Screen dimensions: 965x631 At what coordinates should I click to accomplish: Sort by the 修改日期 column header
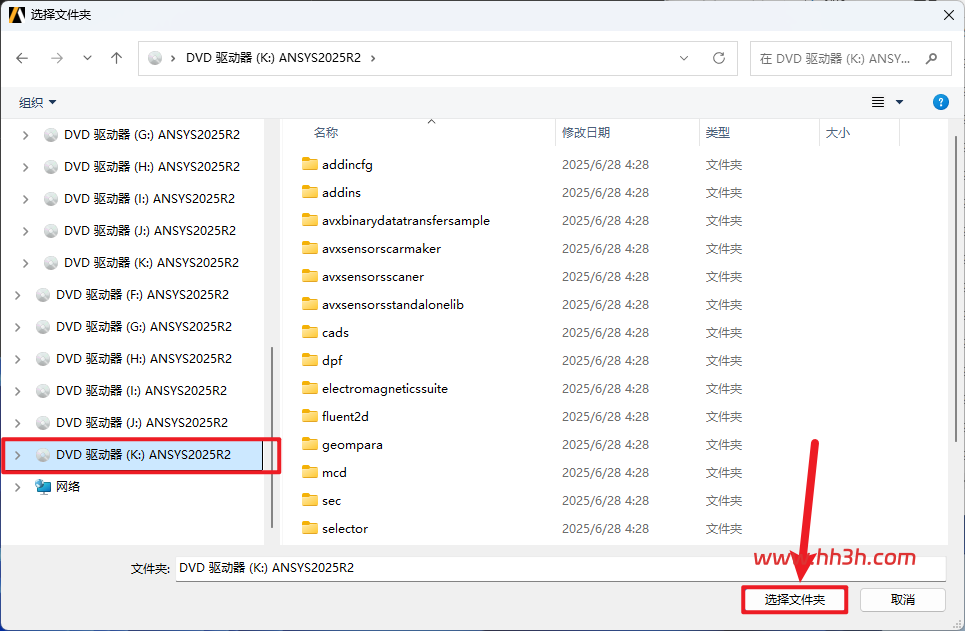coord(586,132)
